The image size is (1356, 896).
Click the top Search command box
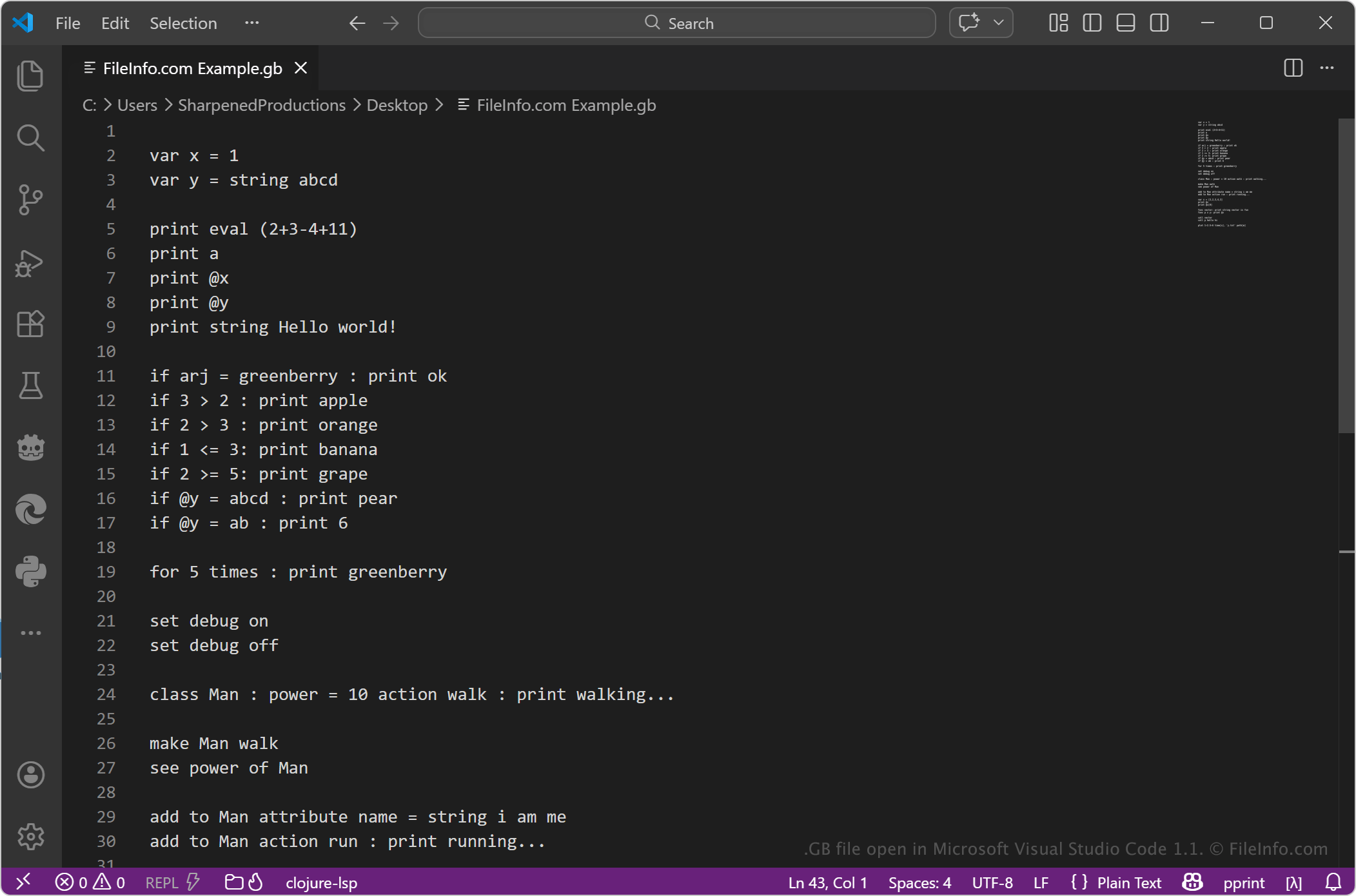click(x=677, y=23)
